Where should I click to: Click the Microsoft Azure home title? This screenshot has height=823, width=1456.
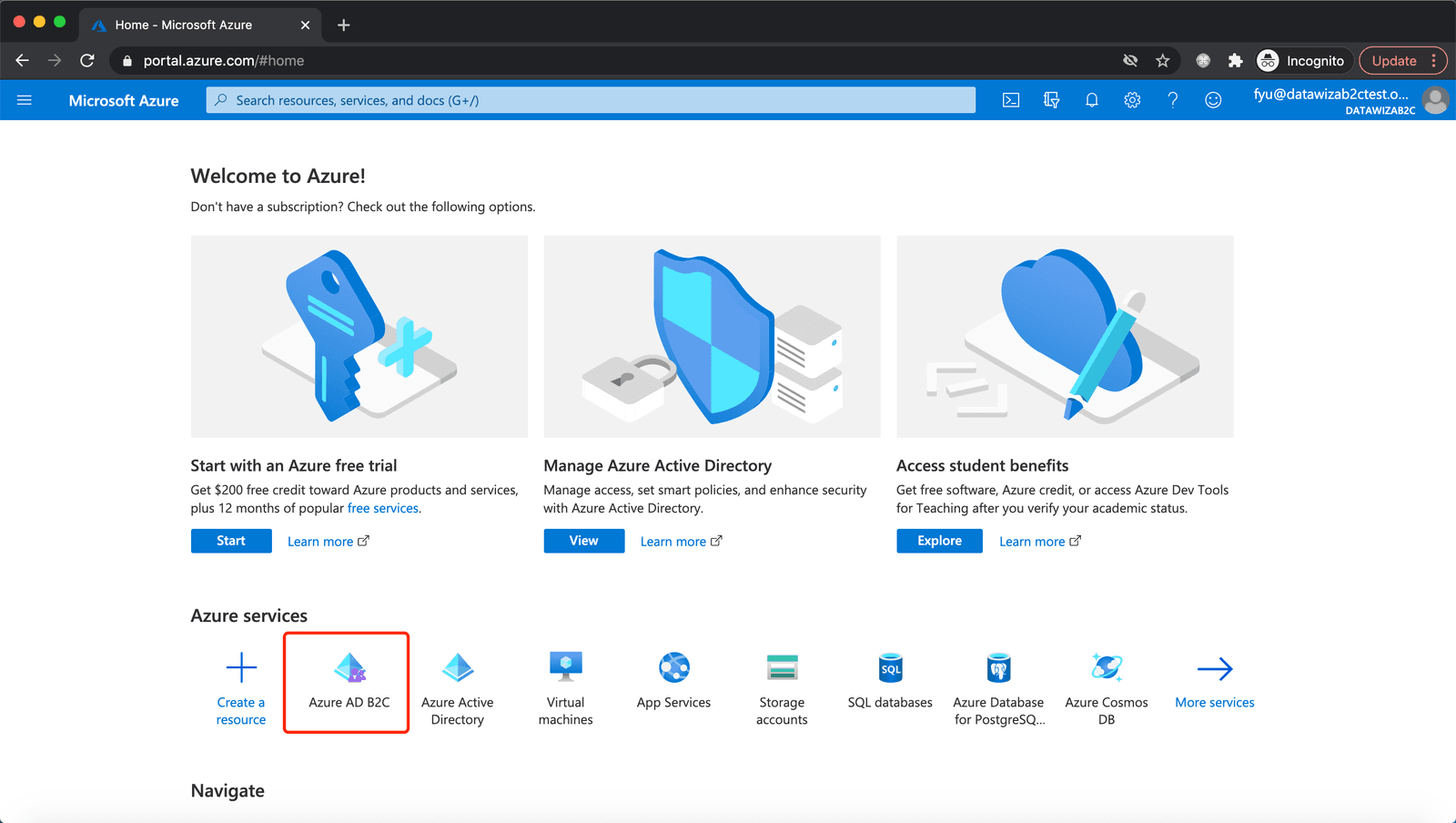(x=124, y=100)
